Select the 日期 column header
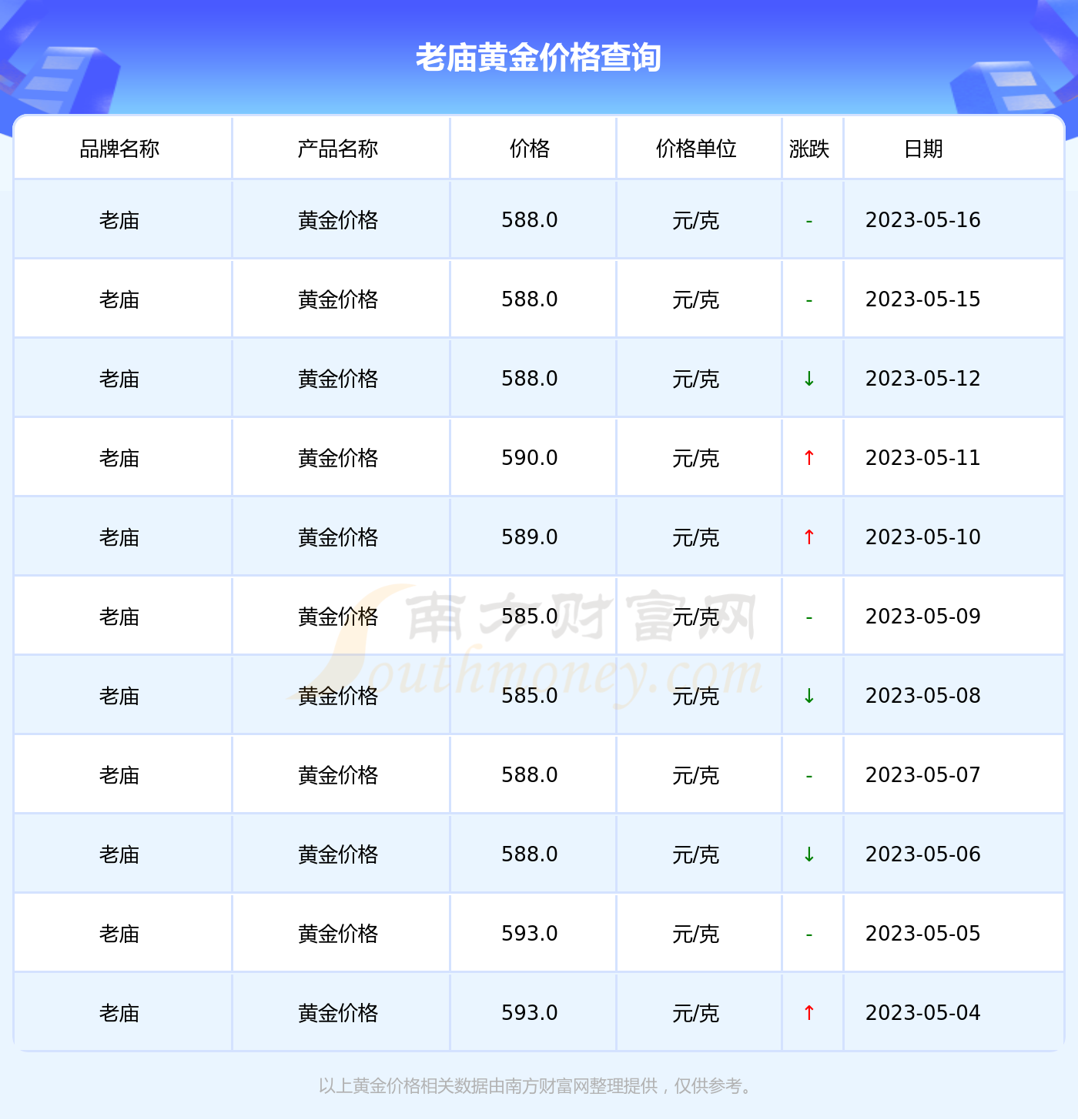1078x1120 pixels. [x=923, y=149]
